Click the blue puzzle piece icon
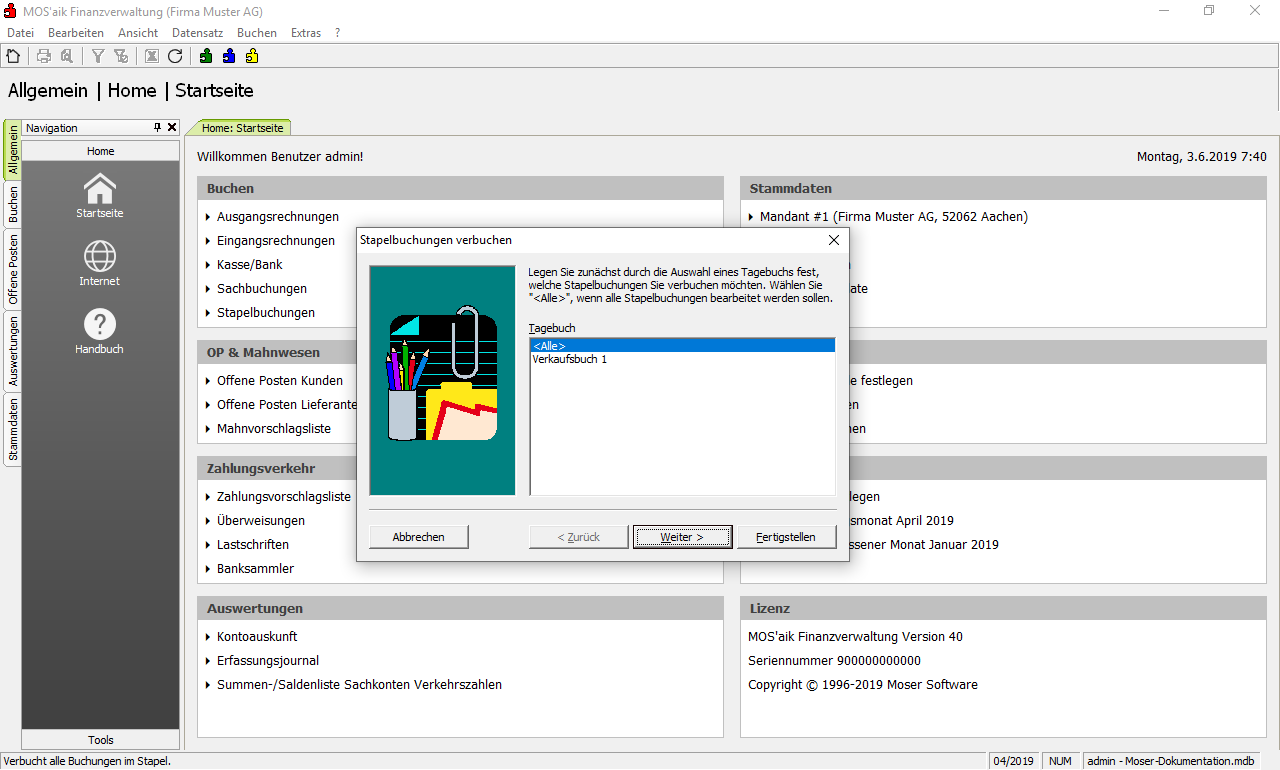The width and height of the screenshot is (1280, 770). click(229, 56)
